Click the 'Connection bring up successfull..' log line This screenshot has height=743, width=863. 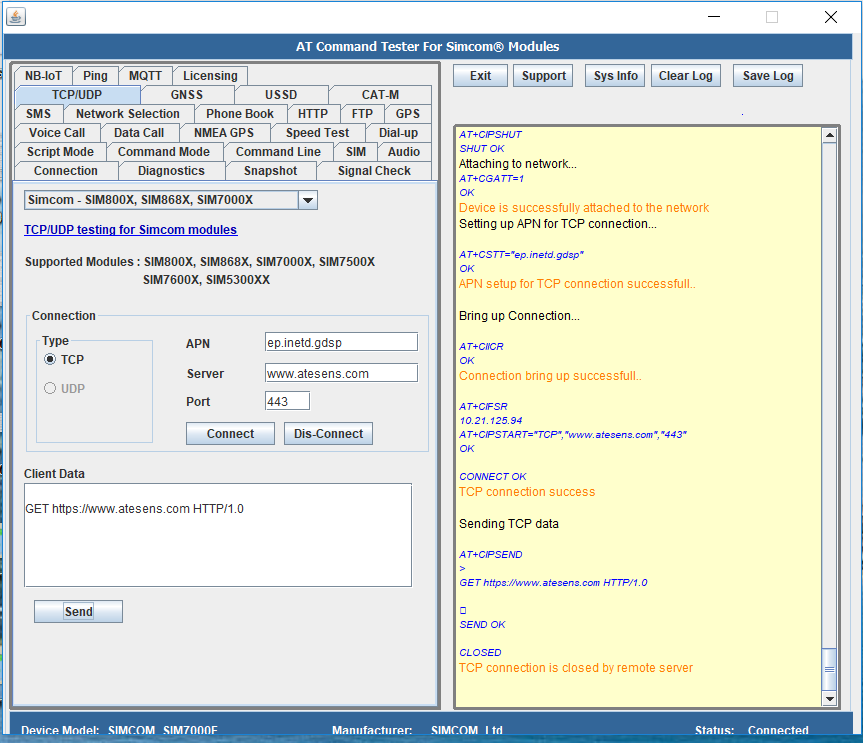550,376
